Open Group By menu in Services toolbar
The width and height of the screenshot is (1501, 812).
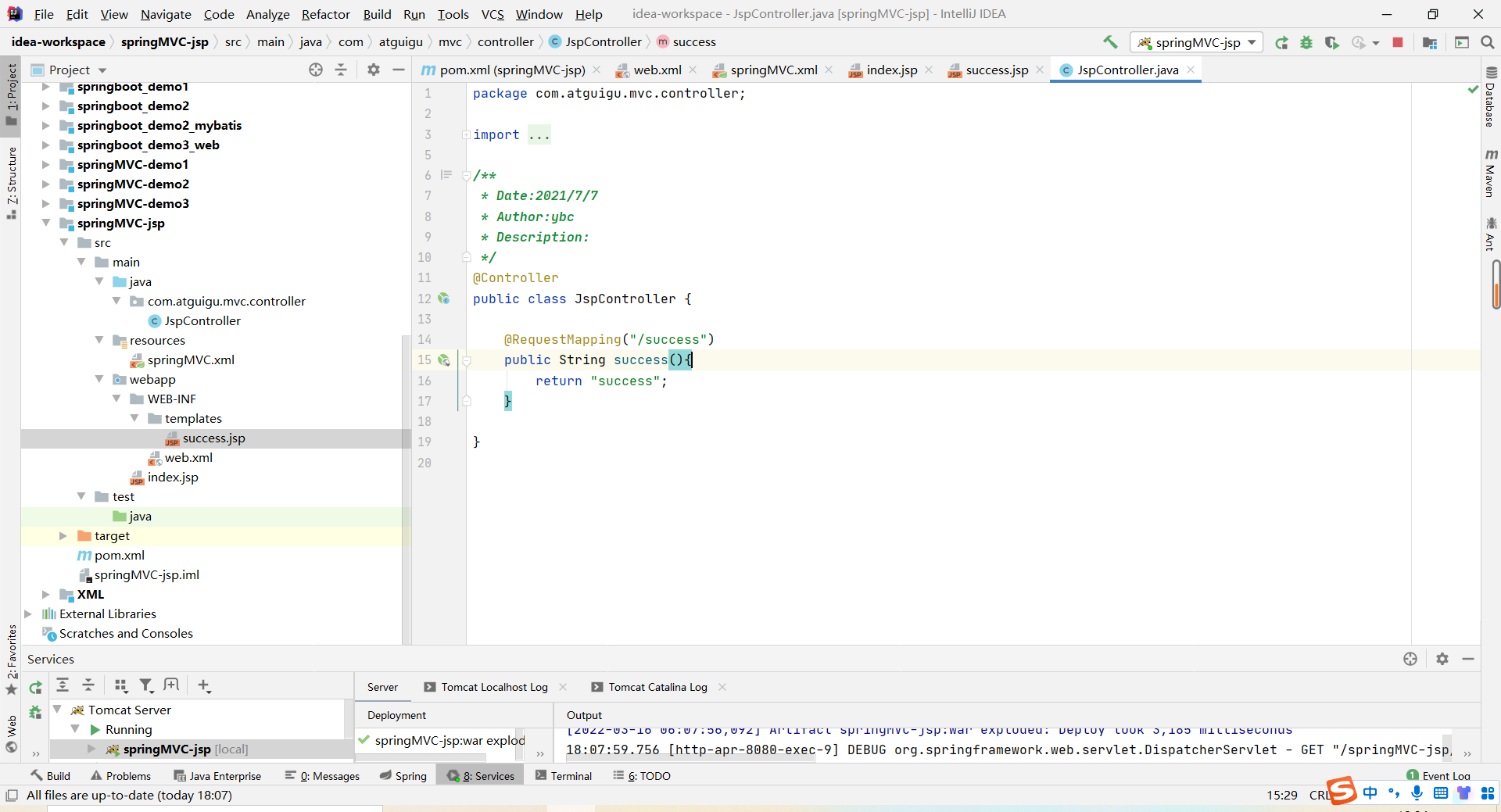[x=120, y=685]
